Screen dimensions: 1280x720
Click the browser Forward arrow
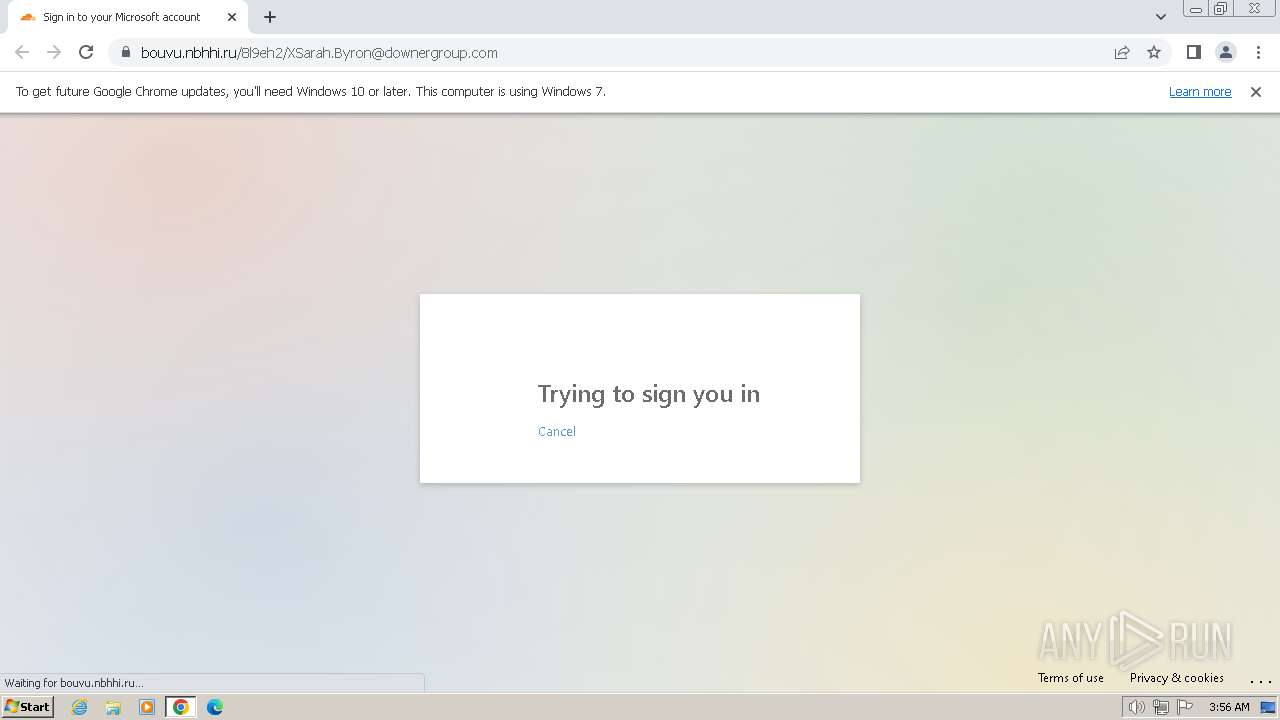pyautogui.click(x=54, y=53)
